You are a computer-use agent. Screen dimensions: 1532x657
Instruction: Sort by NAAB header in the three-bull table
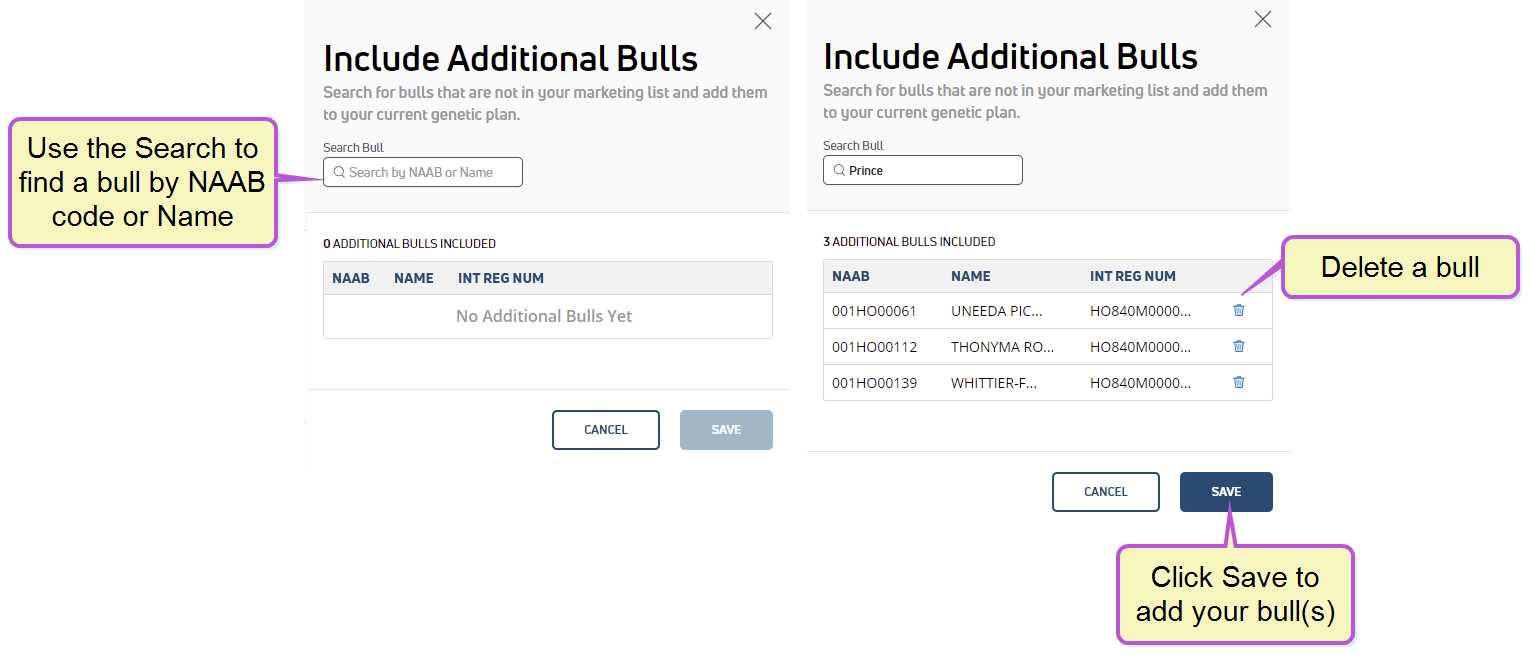(x=851, y=276)
